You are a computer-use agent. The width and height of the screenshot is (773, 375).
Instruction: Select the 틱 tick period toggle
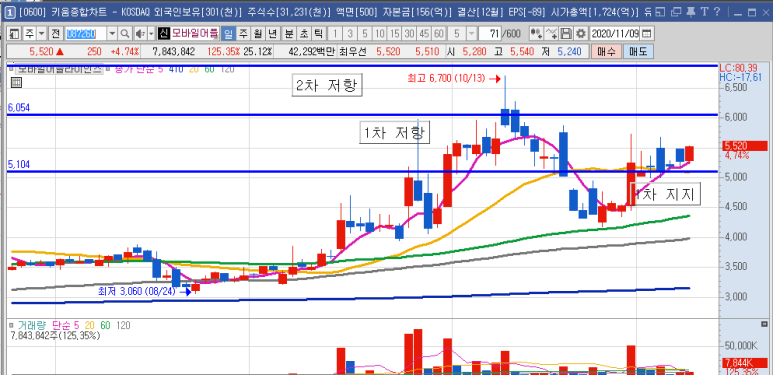(x=319, y=34)
